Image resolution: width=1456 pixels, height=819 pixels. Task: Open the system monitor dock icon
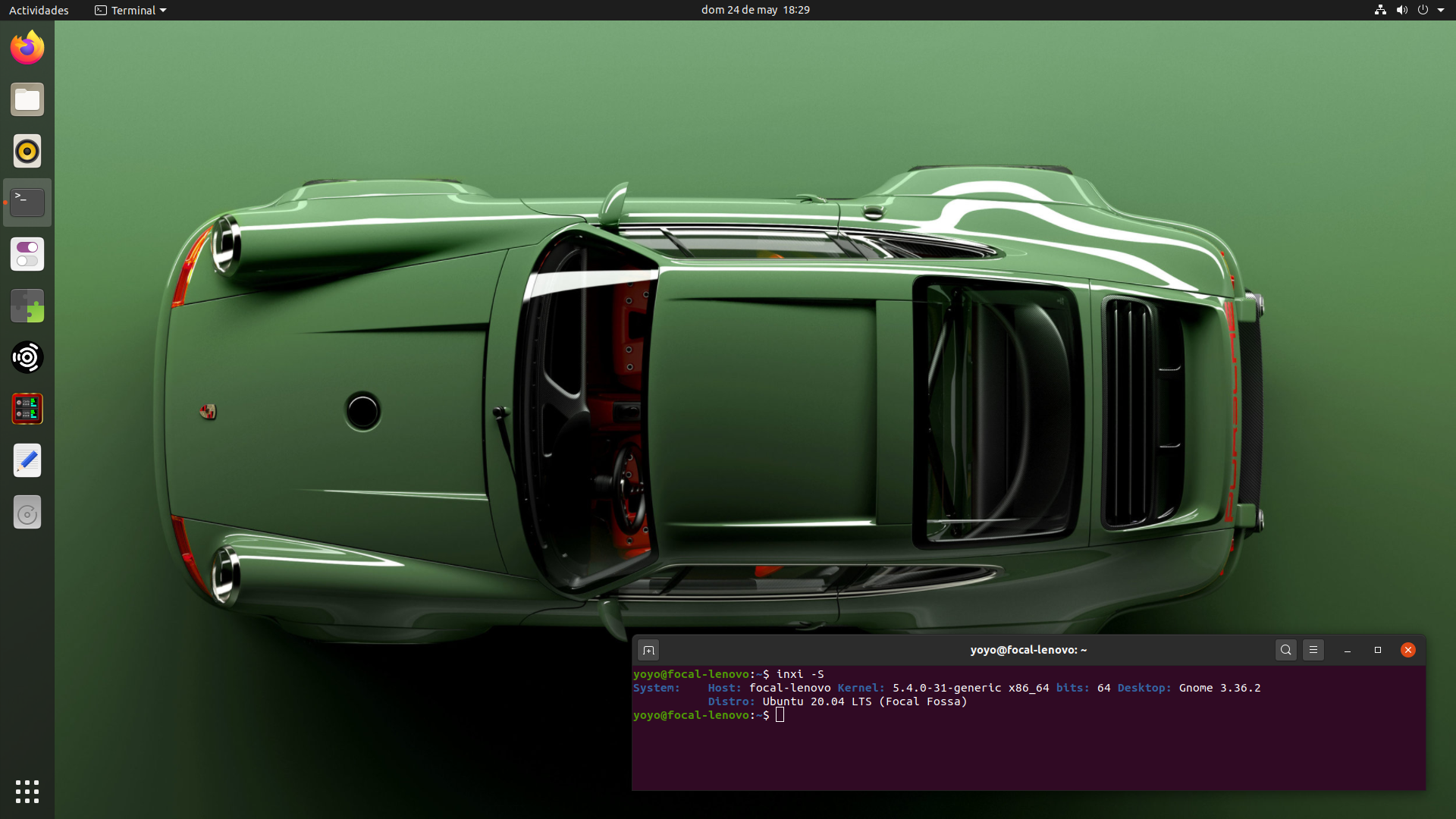(27, 409)
